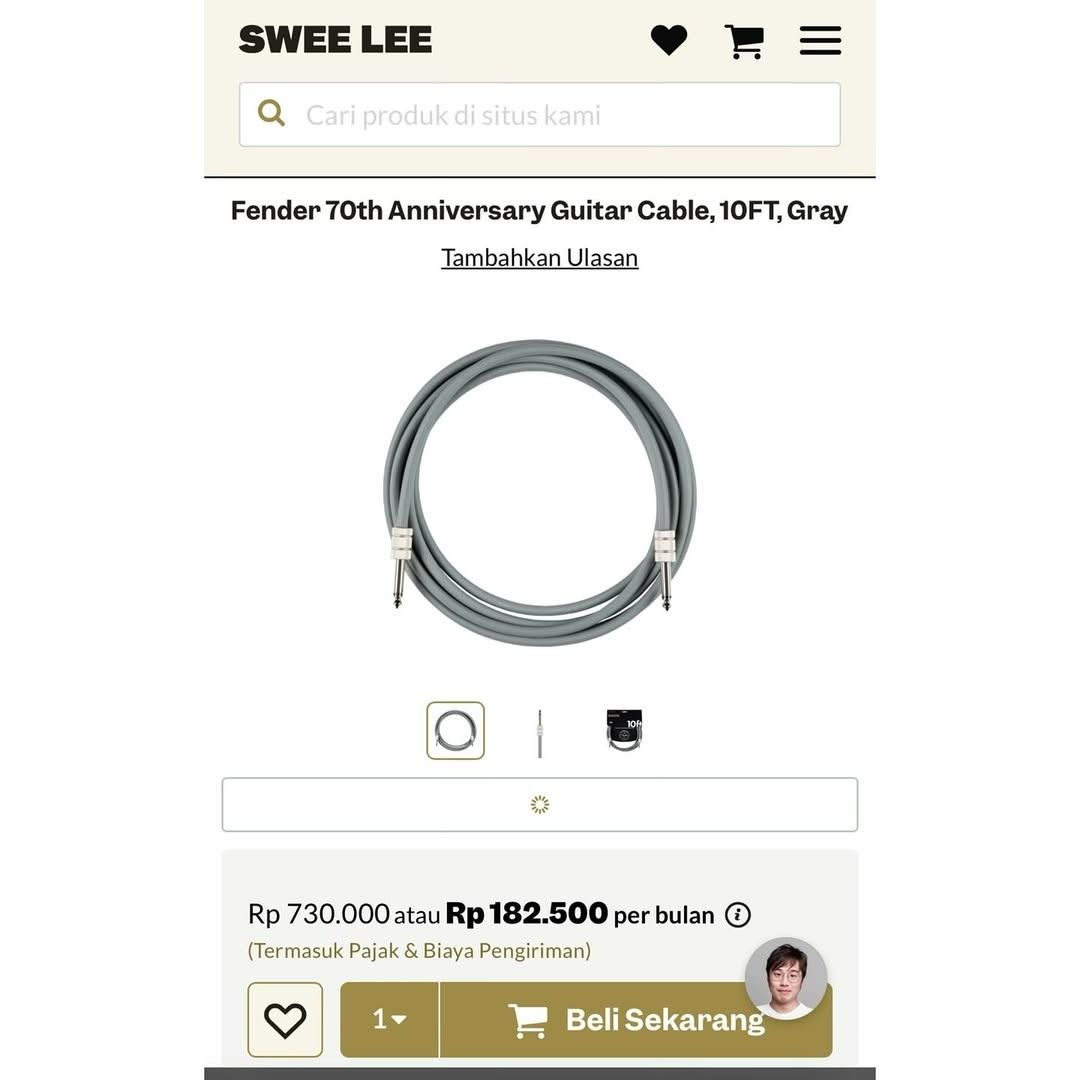Click the 'Rp 182.500 per bulan' installment price
Screen dimensions: 1080x1080
point(579,914)
